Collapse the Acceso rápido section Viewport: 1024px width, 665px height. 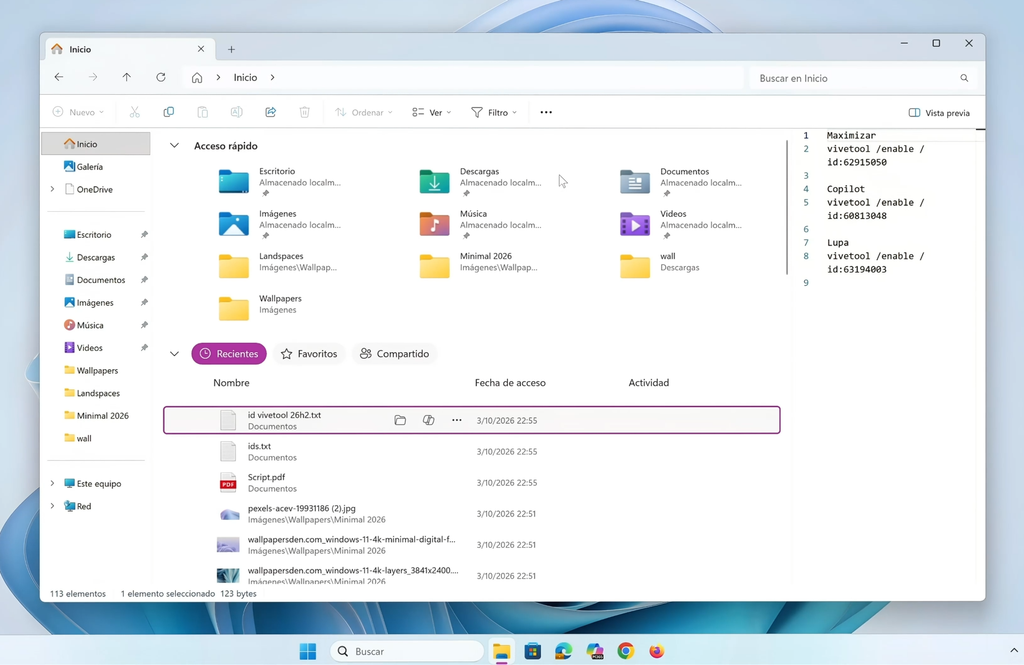[174, 146]
